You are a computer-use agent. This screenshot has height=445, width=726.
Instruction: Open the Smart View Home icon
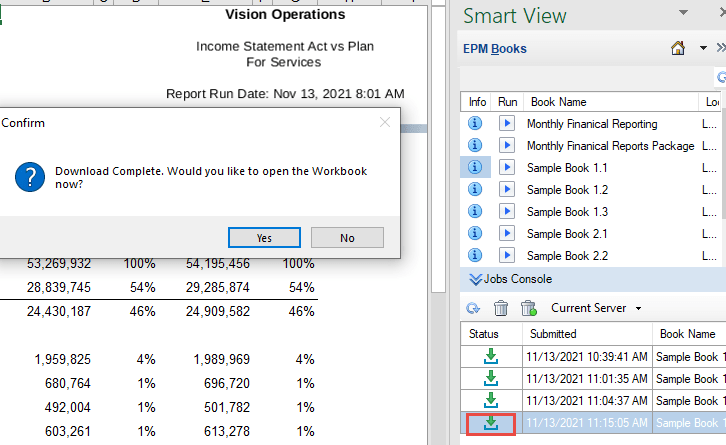678,48
